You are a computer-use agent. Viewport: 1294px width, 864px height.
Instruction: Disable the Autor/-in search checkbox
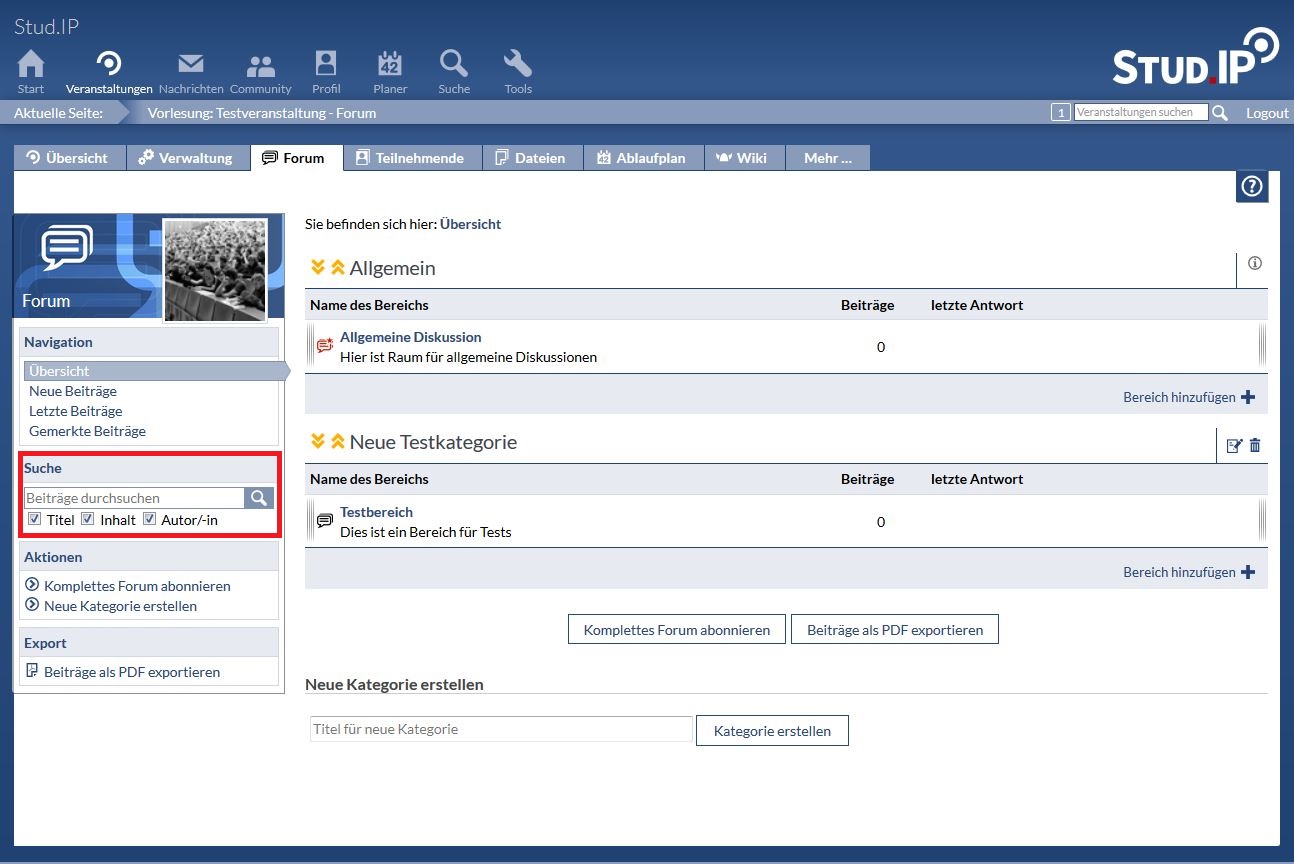click(x=150, y=519)
